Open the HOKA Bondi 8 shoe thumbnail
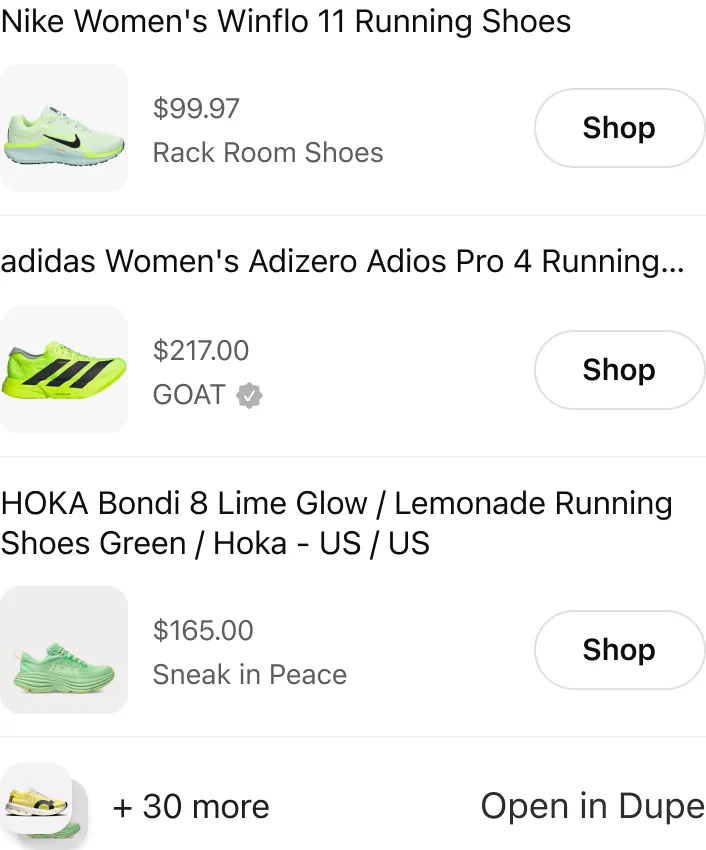 click(64, 650)
